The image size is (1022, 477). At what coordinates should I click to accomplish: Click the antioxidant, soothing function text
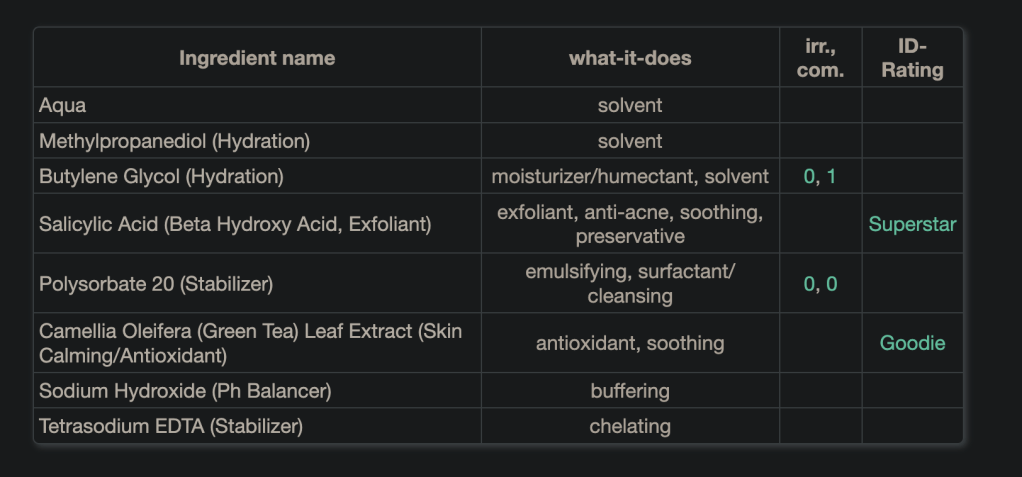click(630, 343)
